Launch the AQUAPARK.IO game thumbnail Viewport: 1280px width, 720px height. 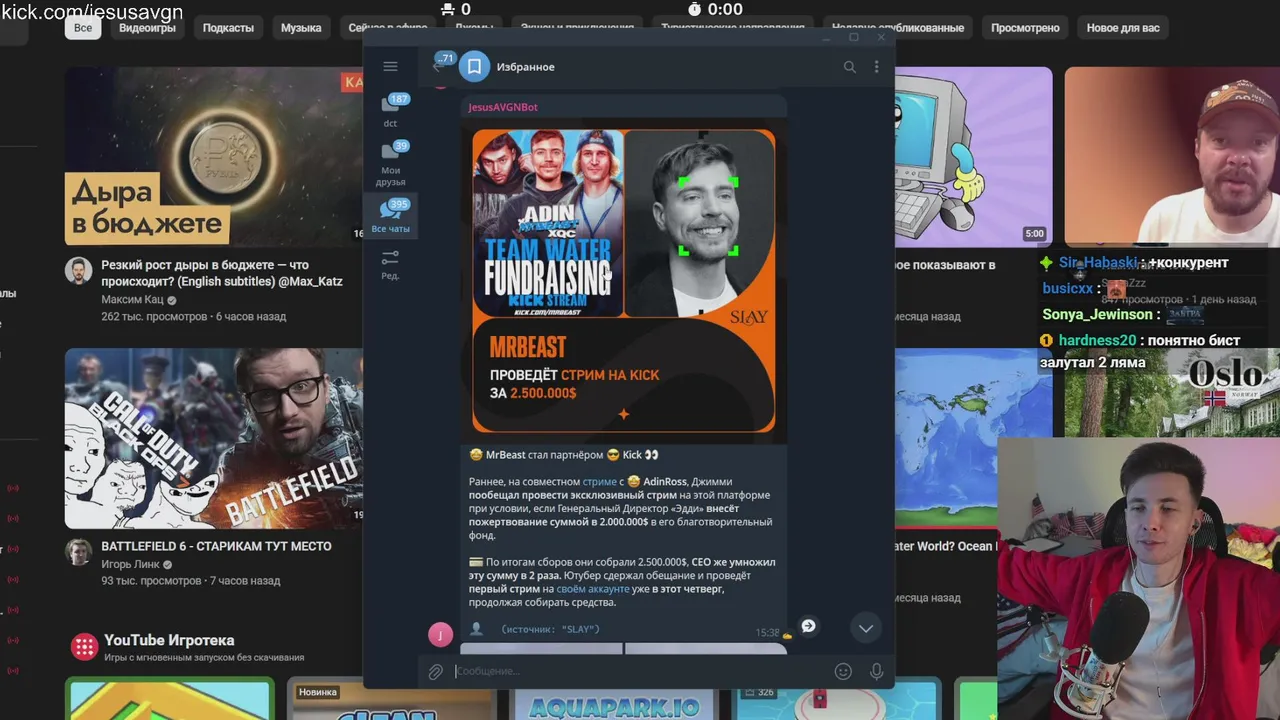tap(613, 700)
